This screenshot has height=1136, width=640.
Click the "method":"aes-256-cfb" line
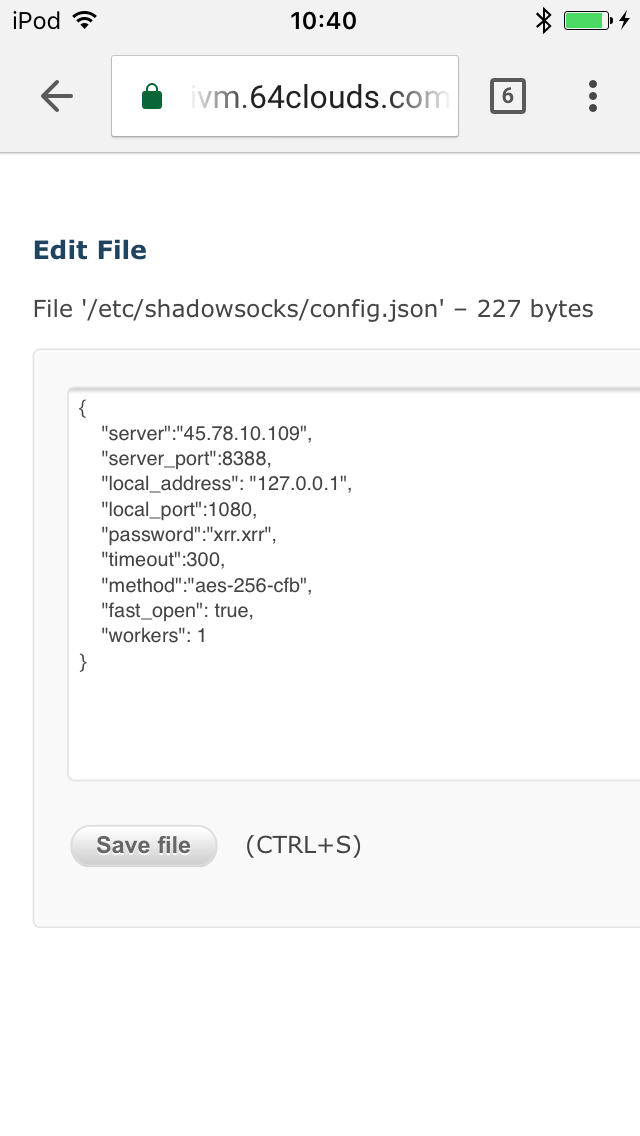207,585
